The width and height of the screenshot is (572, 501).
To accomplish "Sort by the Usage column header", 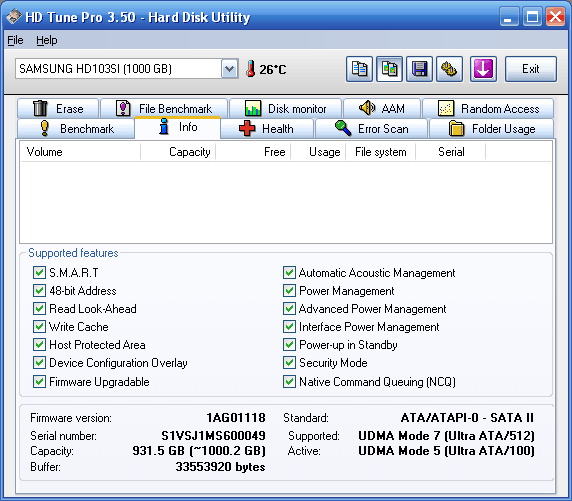I will click(x=318, y=152).
